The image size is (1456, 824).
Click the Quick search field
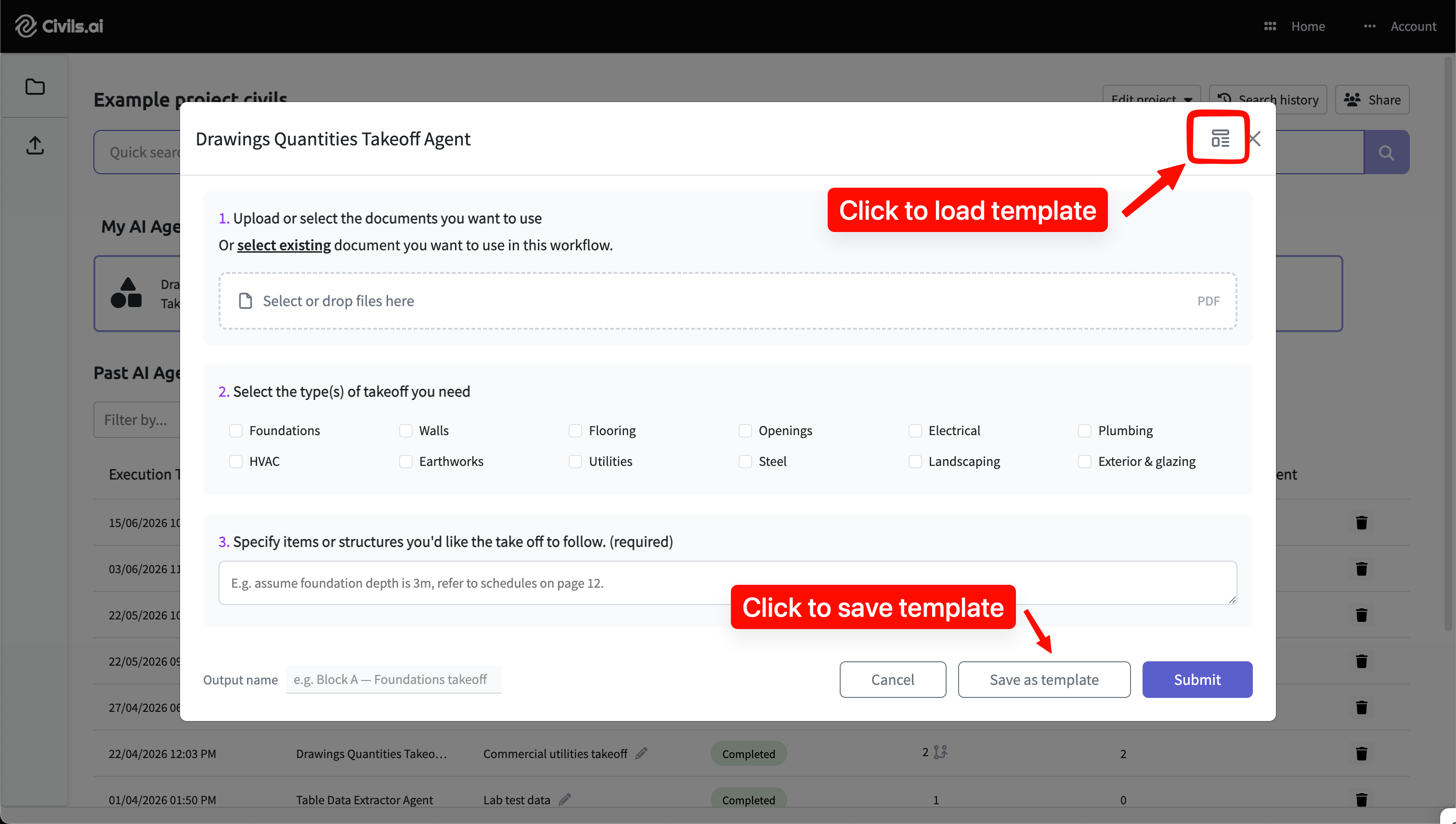point(137,152)
